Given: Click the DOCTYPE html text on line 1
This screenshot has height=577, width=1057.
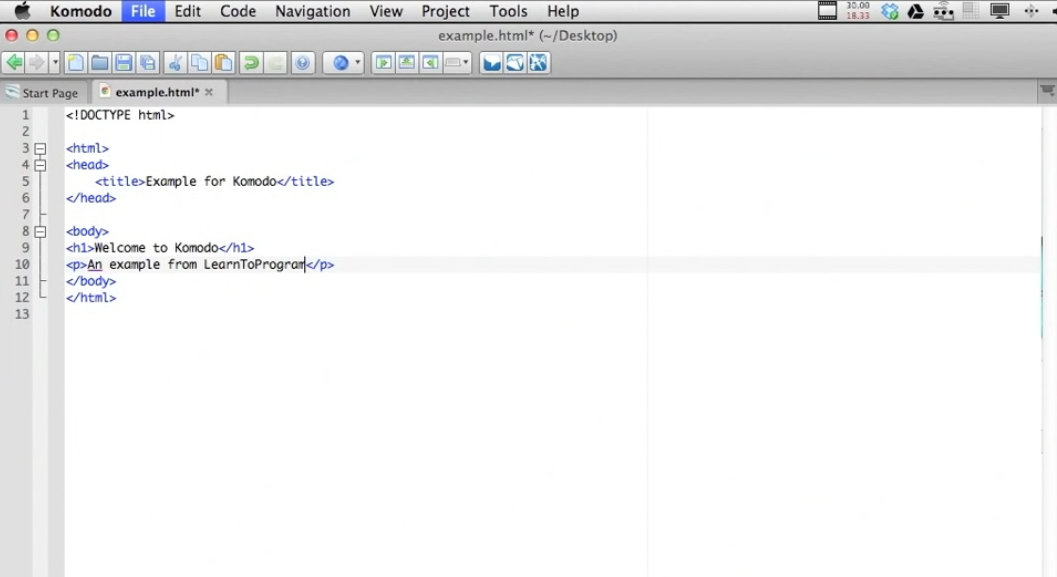Looking at the screenshot, I should (x=120, y=115).
